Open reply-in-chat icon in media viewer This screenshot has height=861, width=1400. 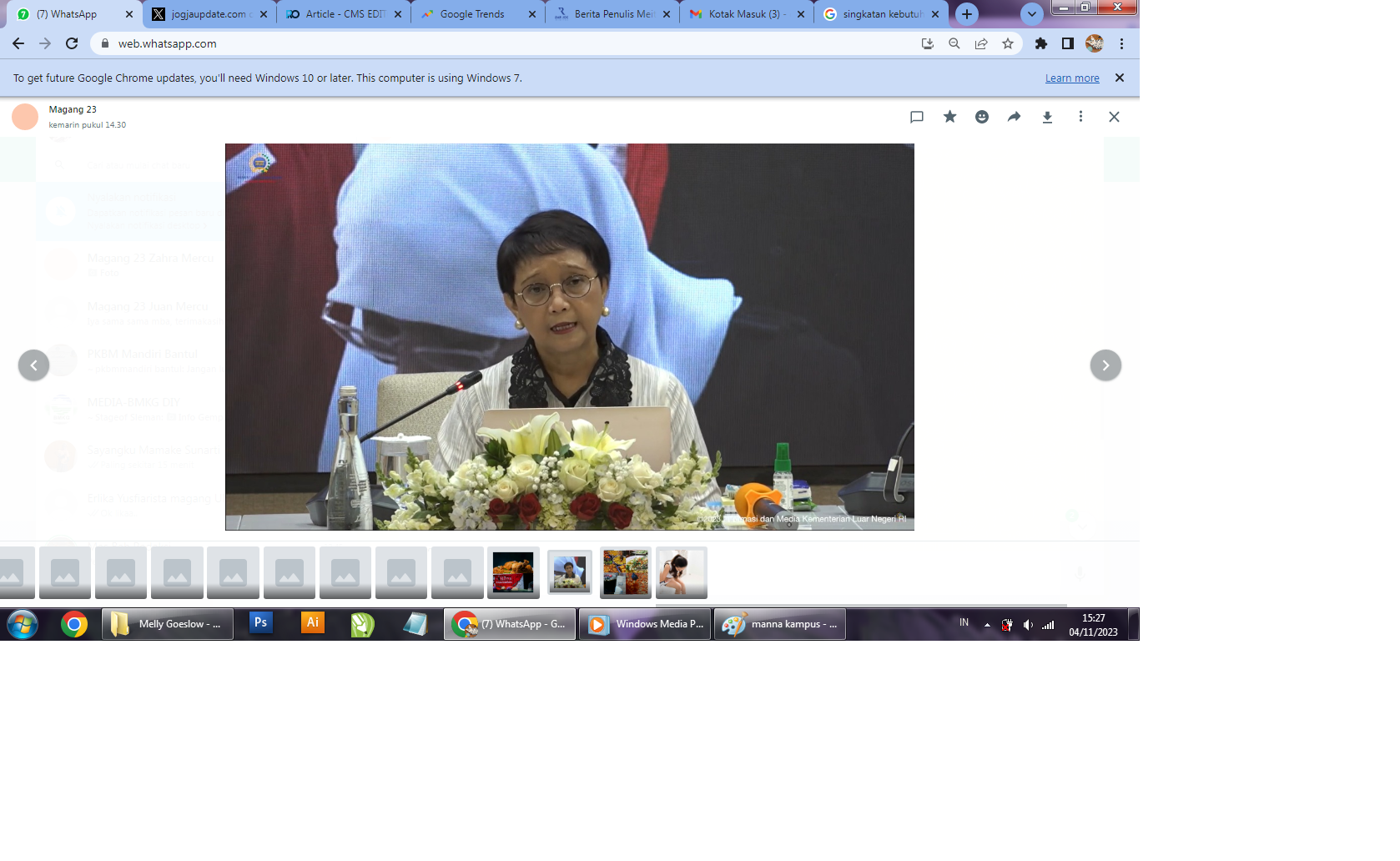click(x=917, y=117)
